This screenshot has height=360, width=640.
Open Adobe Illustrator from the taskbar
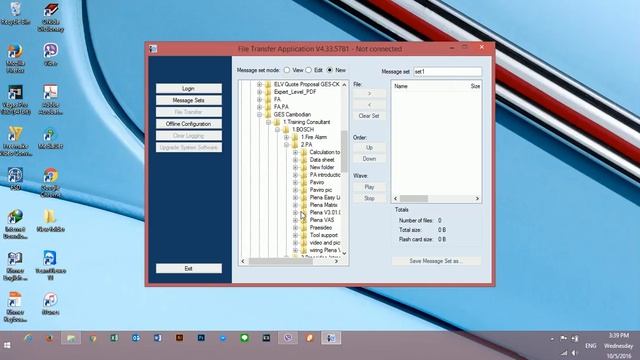click(x=180, y=338)
